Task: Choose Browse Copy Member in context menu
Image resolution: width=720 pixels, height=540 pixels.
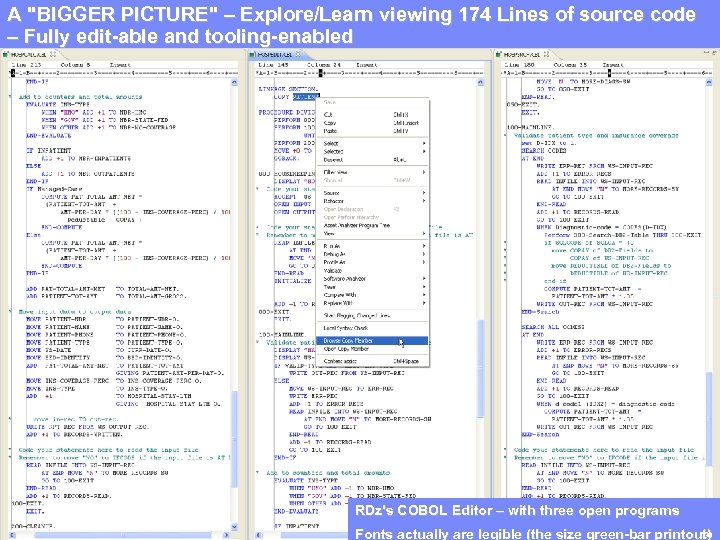Action: pos(372,341)
